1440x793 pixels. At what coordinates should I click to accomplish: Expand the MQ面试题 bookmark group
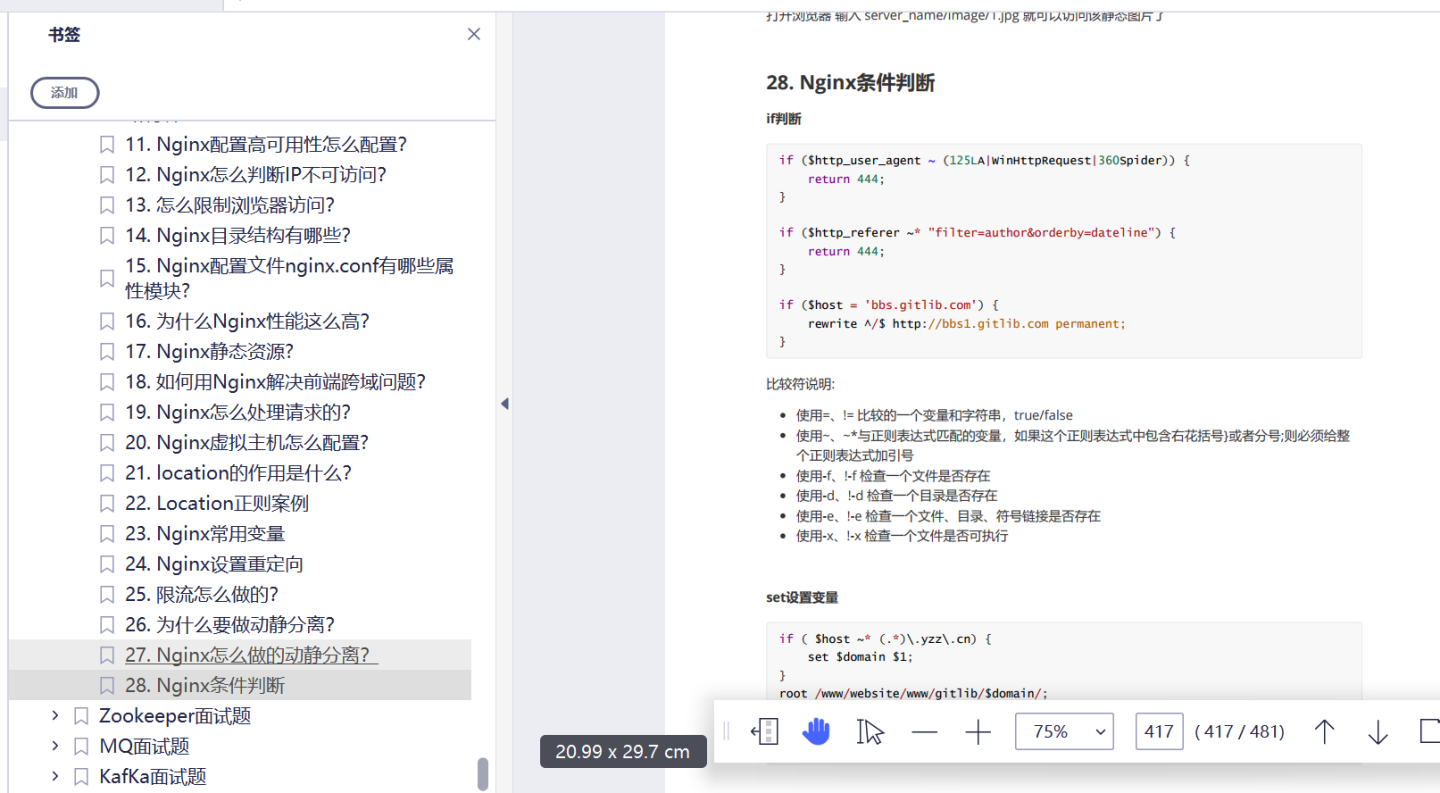click(x=56, y=746)
